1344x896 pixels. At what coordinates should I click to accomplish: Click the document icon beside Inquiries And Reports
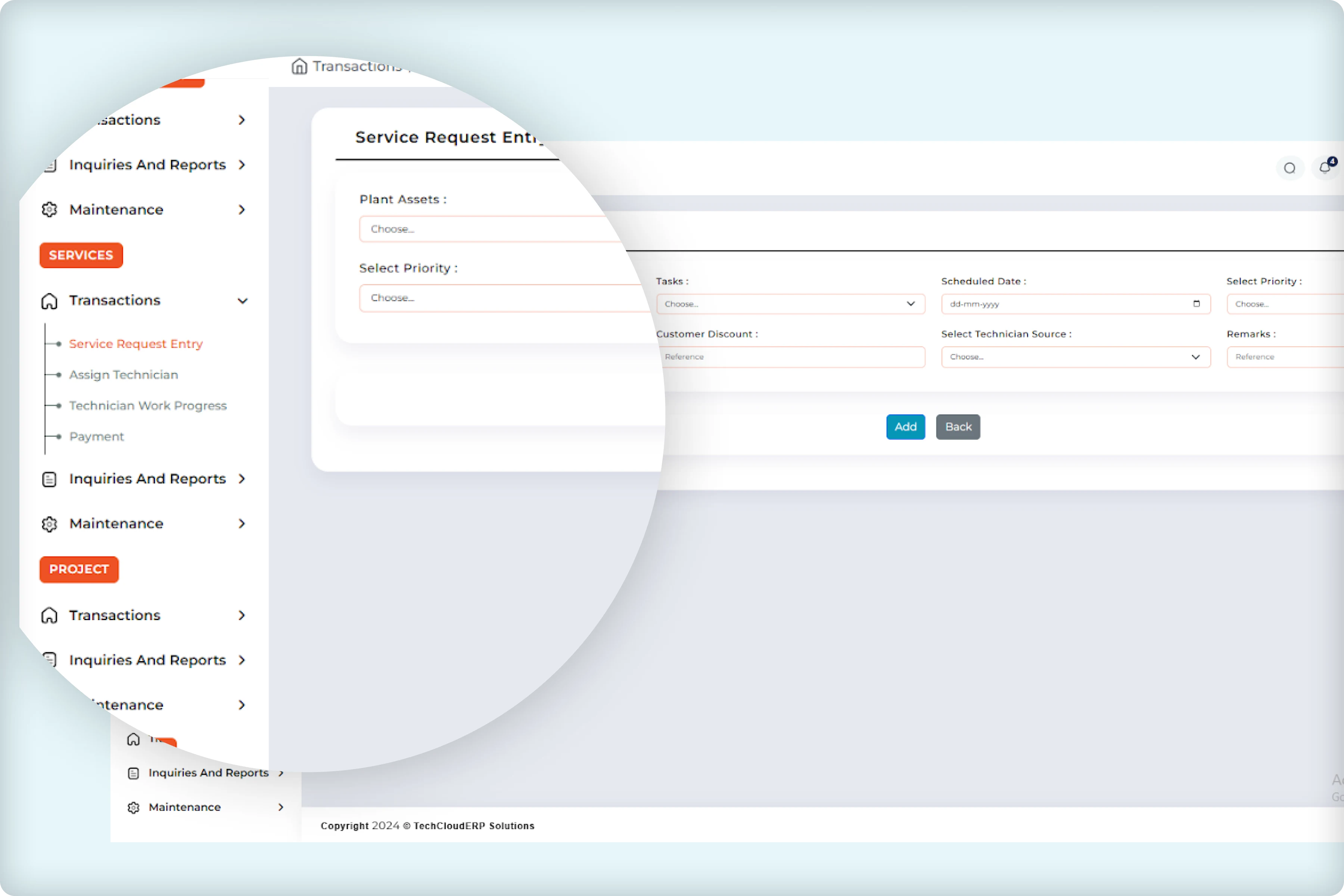(x=49, y=479)
